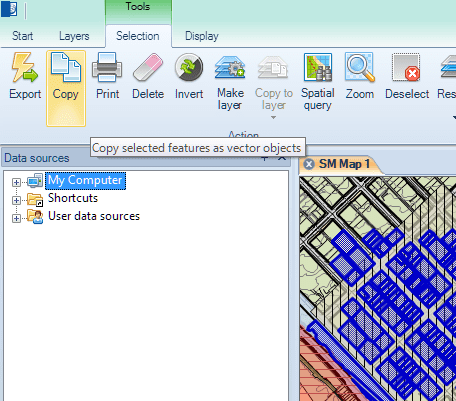Click the Make layer icon
The width and height of the screenshot is (456, 401).
230,68
